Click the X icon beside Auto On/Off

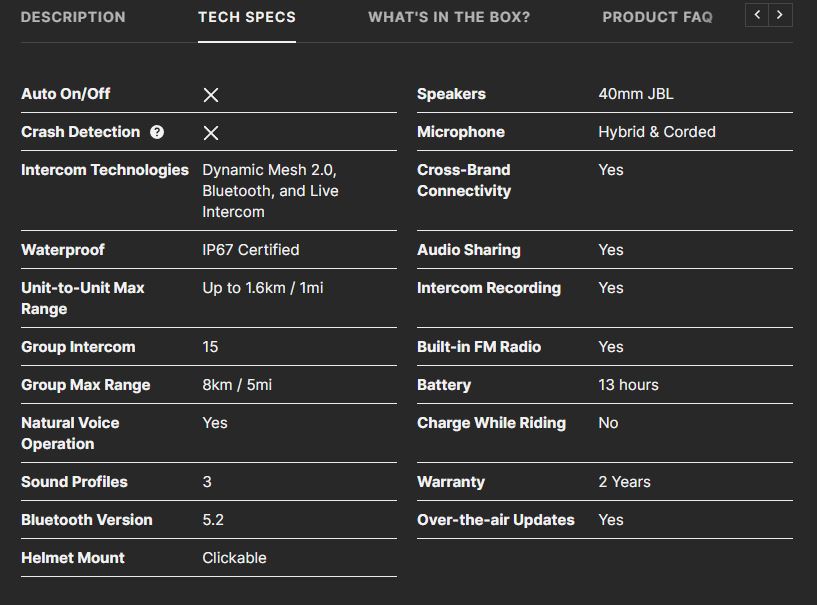(x=211, y=95)
